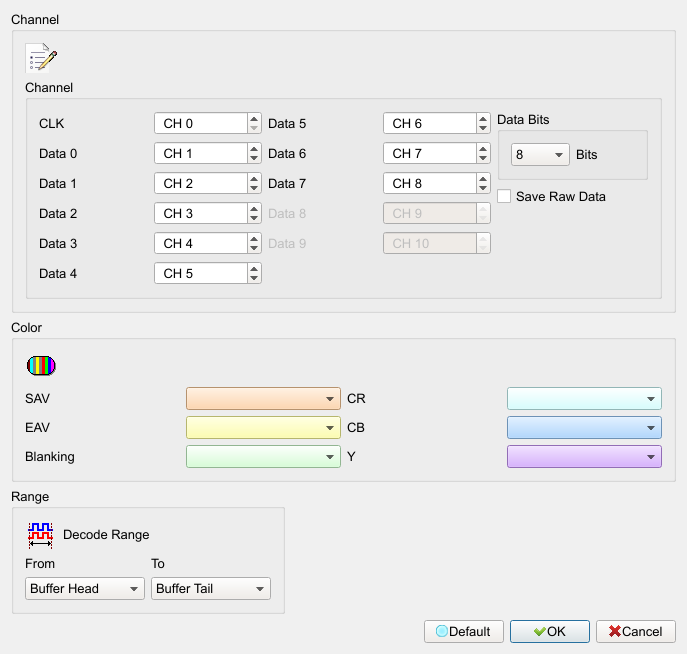Decrease the Data 0 channel stepper

coord(254,159)
